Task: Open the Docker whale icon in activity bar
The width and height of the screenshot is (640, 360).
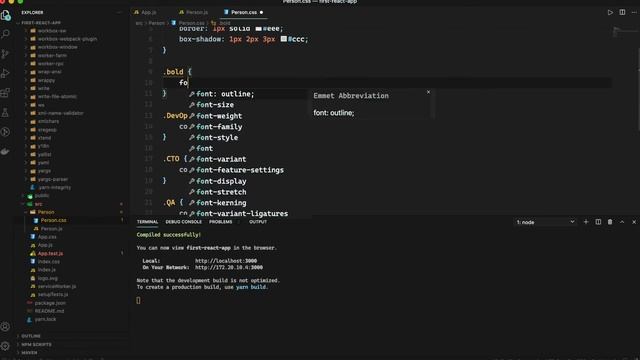Action: 5,151
